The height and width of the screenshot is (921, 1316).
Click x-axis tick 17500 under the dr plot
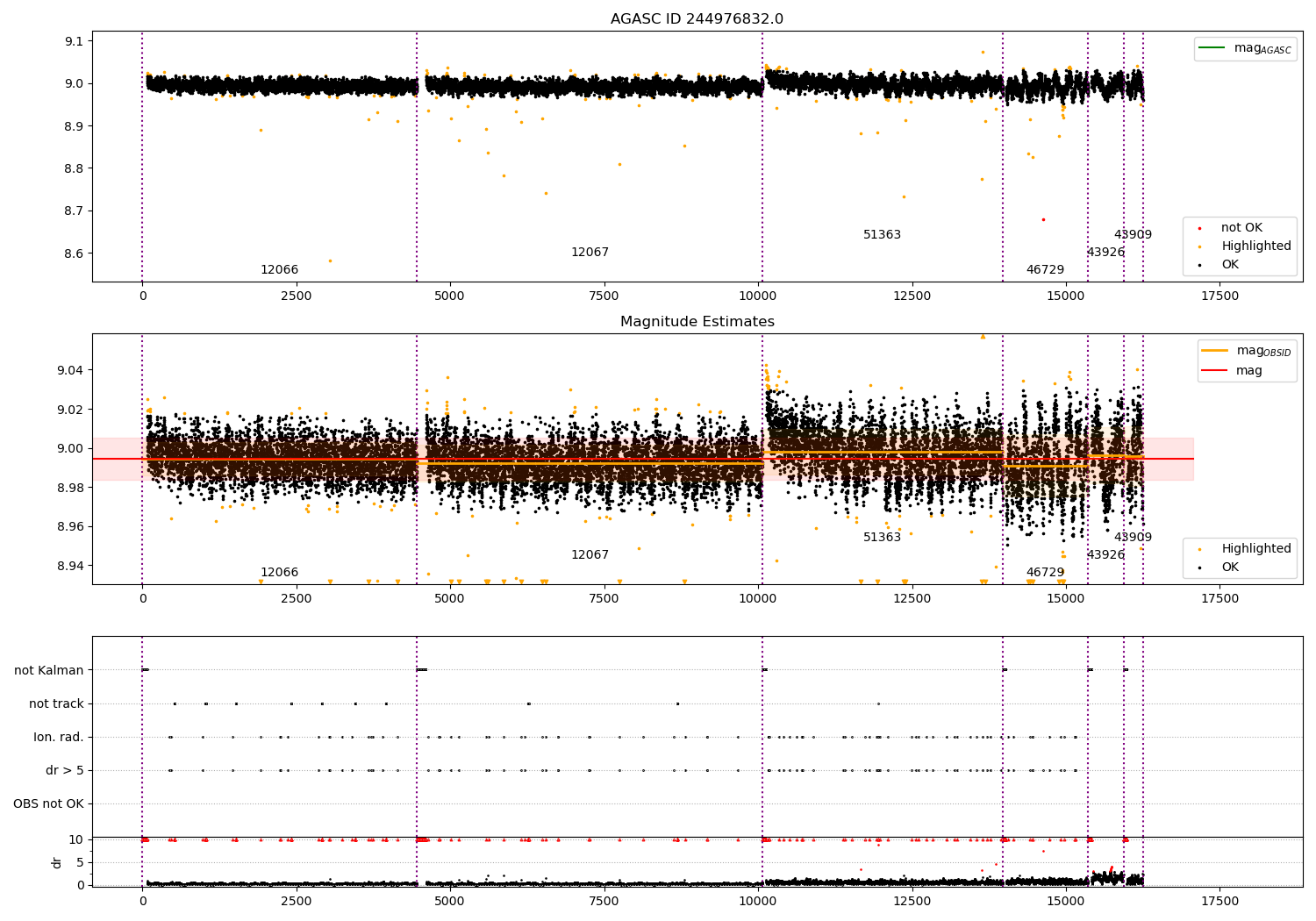coord(1219,901)
